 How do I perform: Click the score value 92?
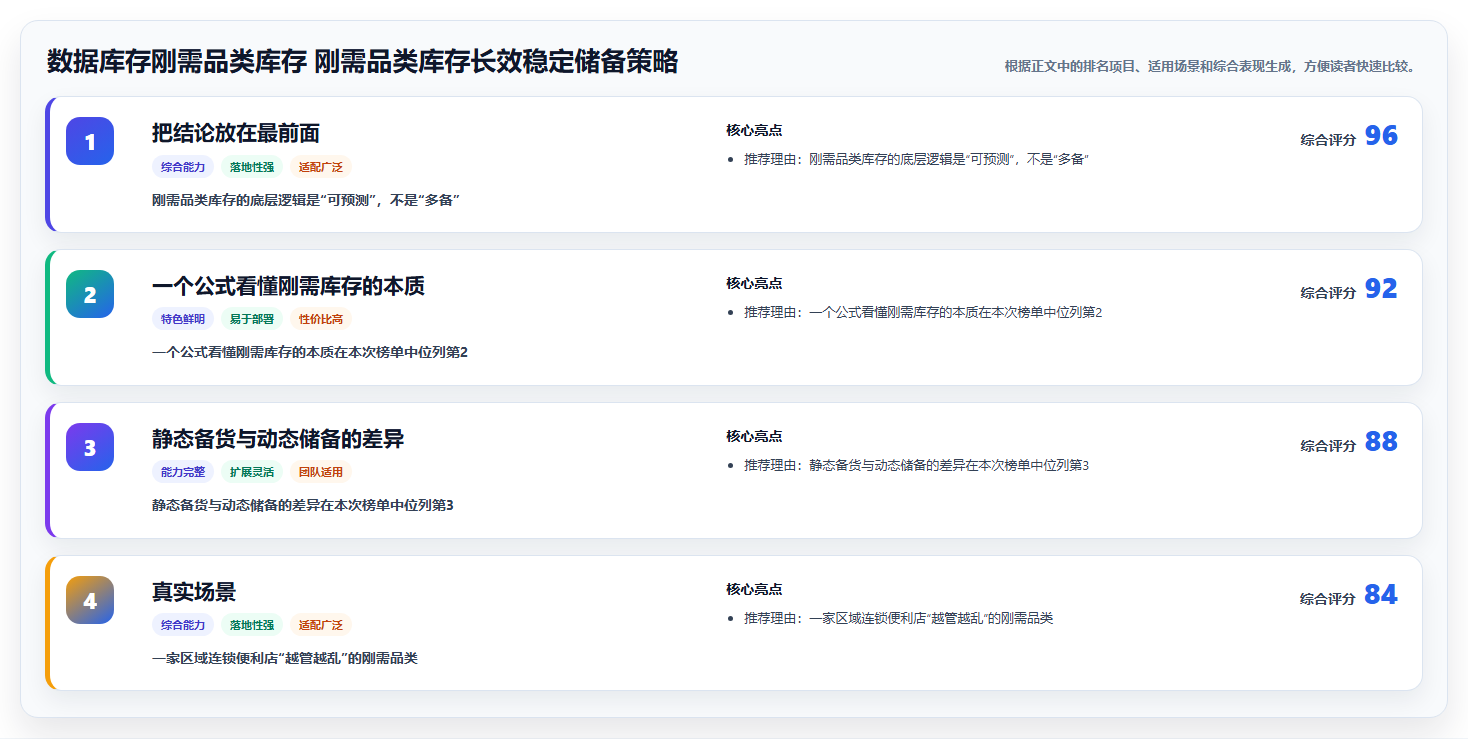pos(1381,289)
